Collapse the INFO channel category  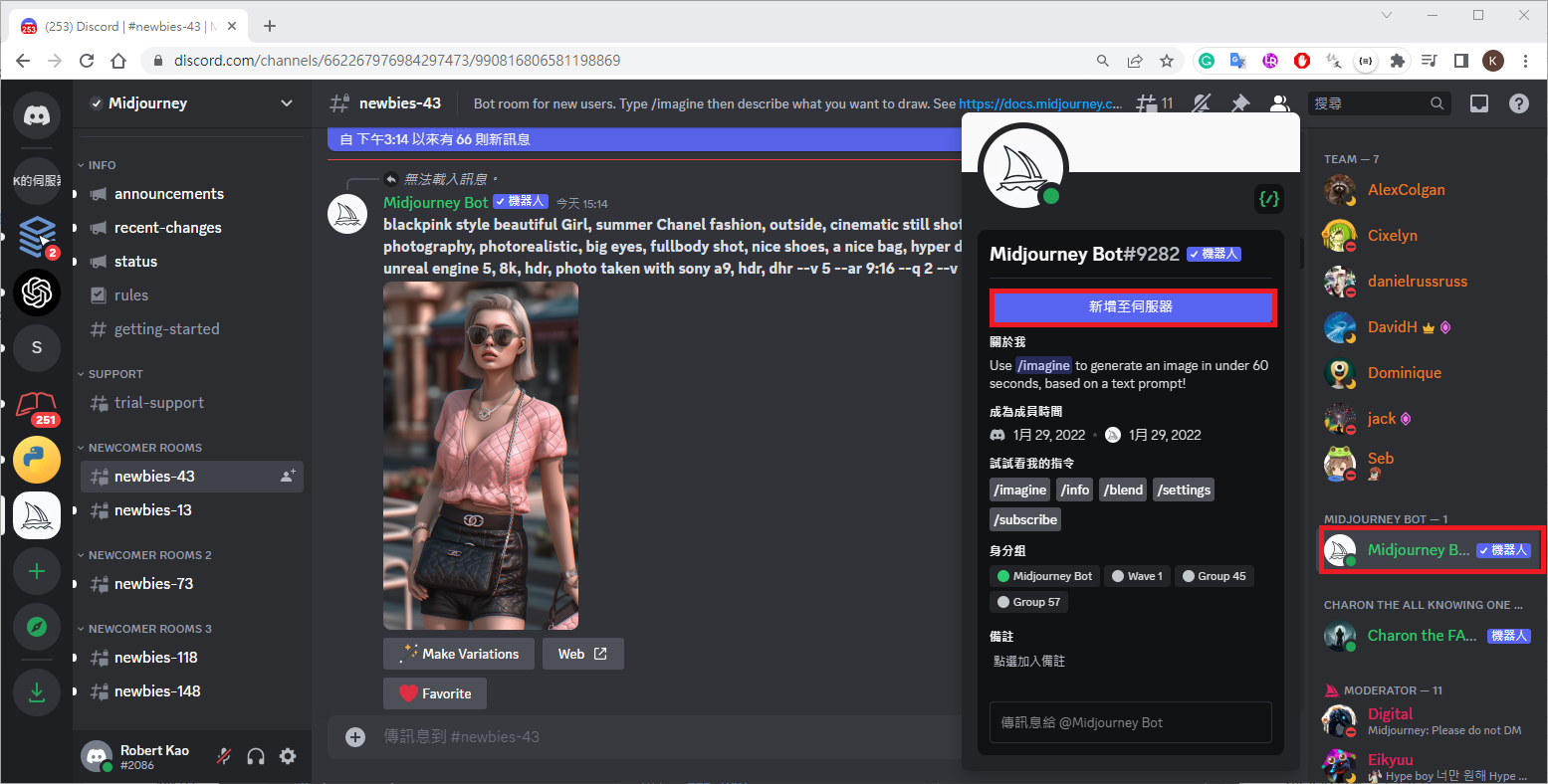[102, 165]
